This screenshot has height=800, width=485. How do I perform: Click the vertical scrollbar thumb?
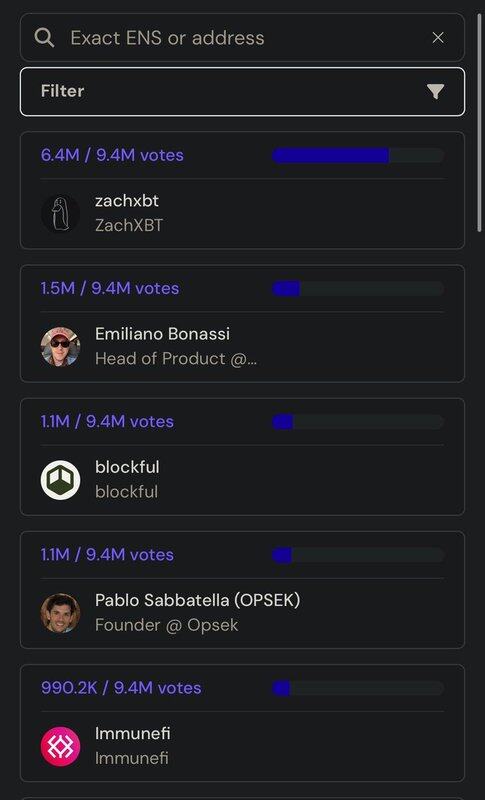479,122
